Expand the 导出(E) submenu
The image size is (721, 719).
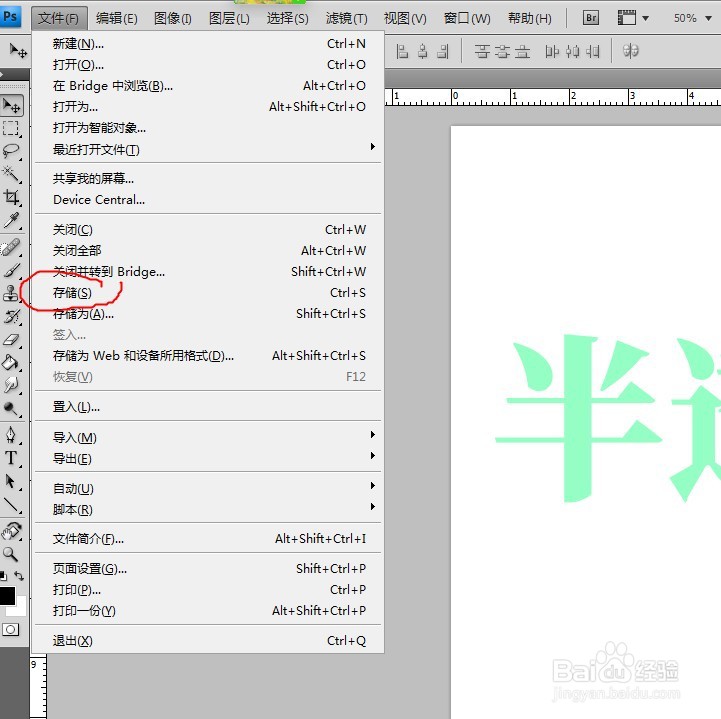(x=208, y=458)
